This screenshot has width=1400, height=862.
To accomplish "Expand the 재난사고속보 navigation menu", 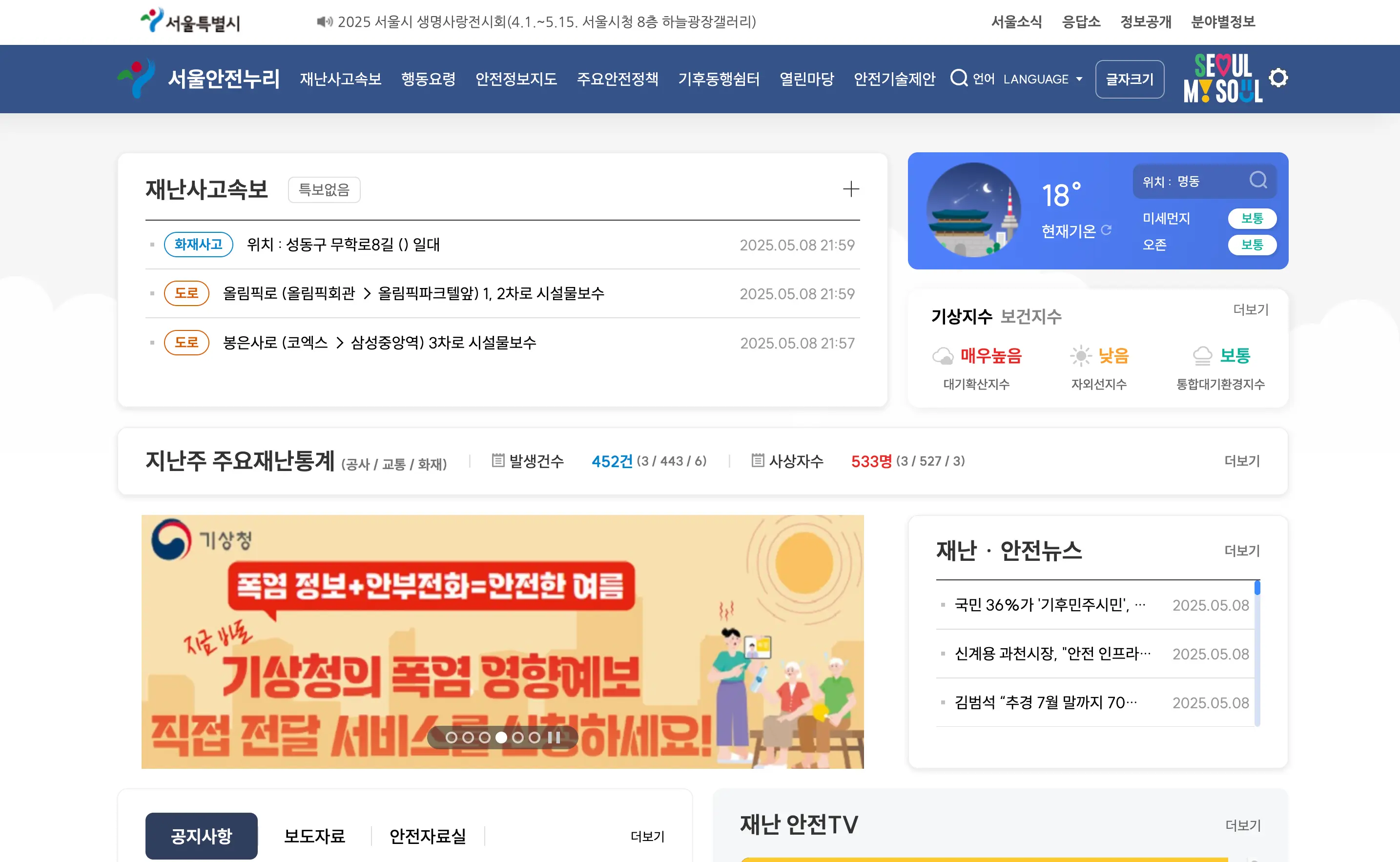I will [x=340, y=79].
